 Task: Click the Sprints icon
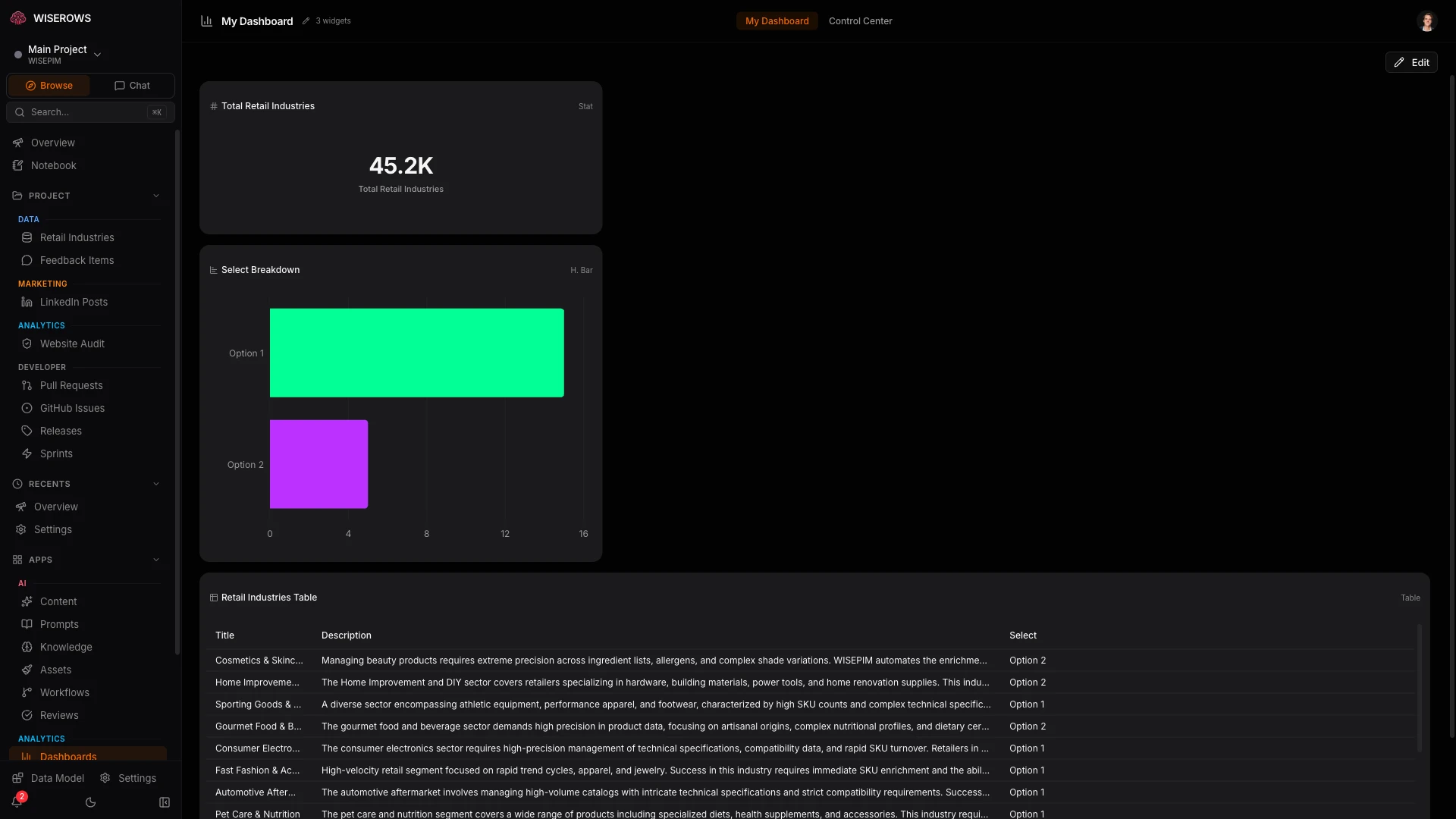tap(27, 453)
